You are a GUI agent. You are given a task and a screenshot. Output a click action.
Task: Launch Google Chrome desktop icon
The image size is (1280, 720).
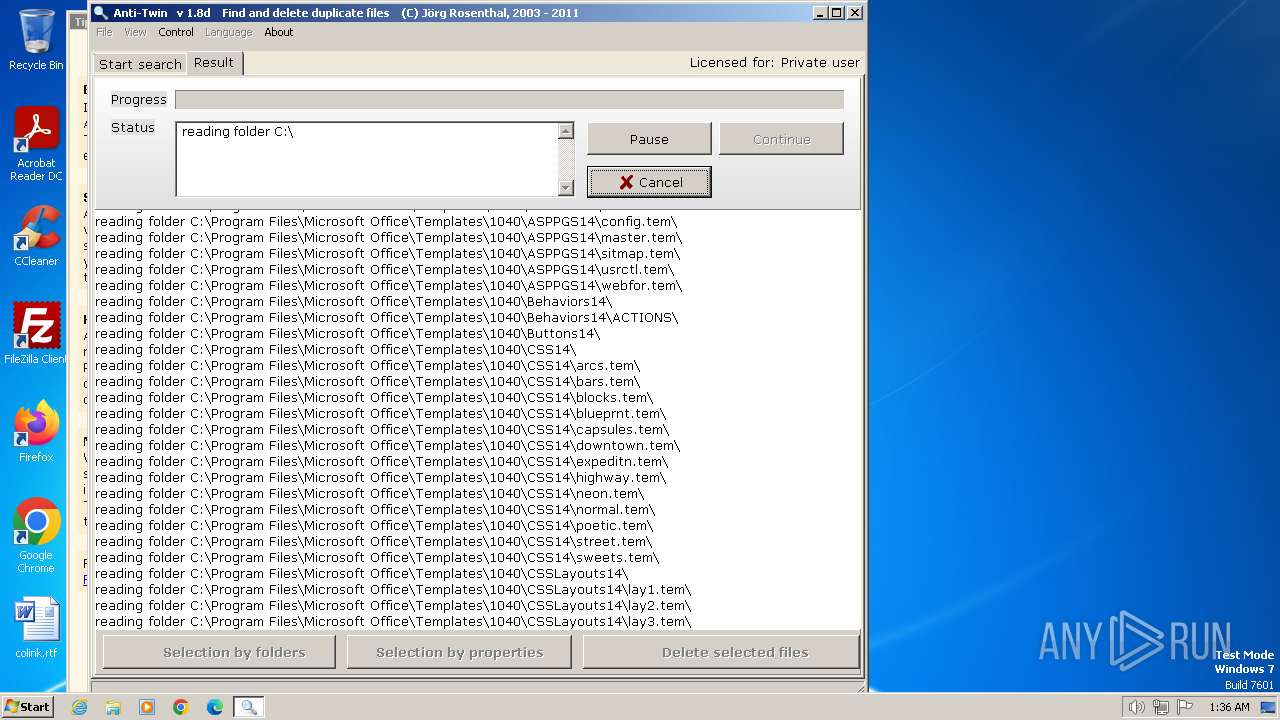(x=36, y=535)
